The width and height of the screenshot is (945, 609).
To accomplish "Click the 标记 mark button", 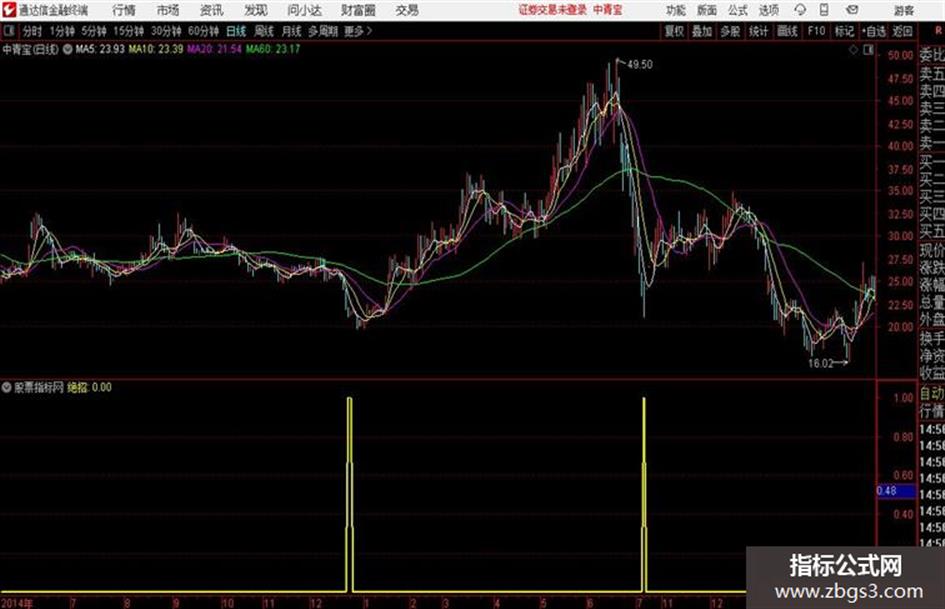I will point(844,31).
